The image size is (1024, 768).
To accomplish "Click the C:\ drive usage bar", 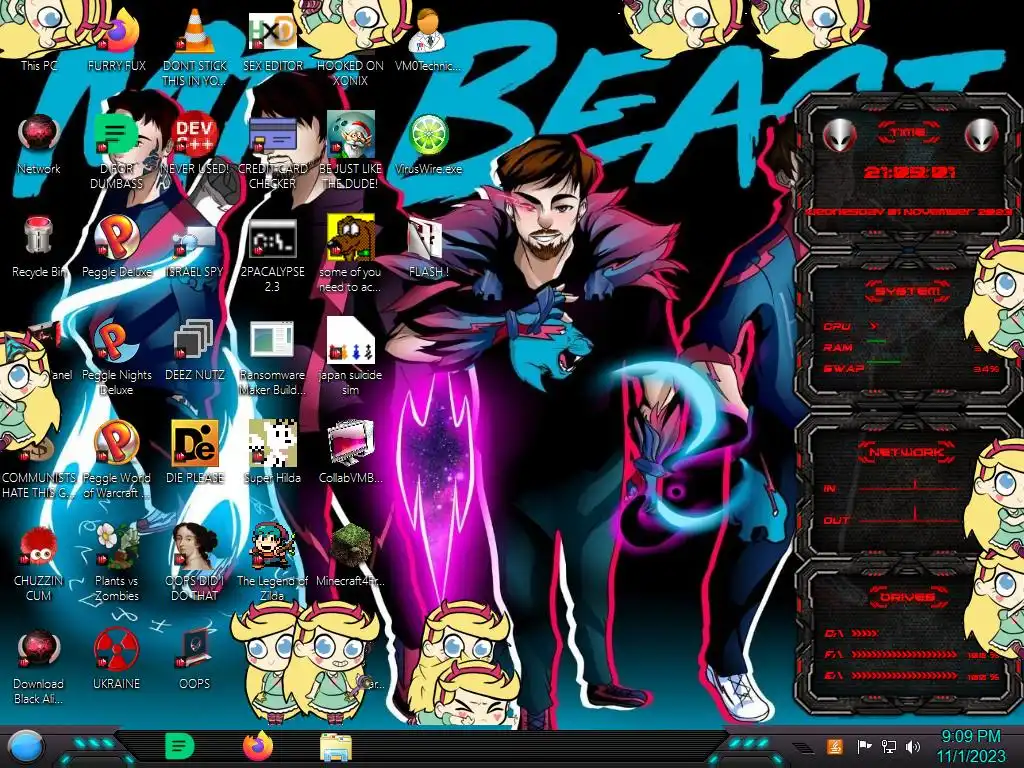I will coord(865,633).
